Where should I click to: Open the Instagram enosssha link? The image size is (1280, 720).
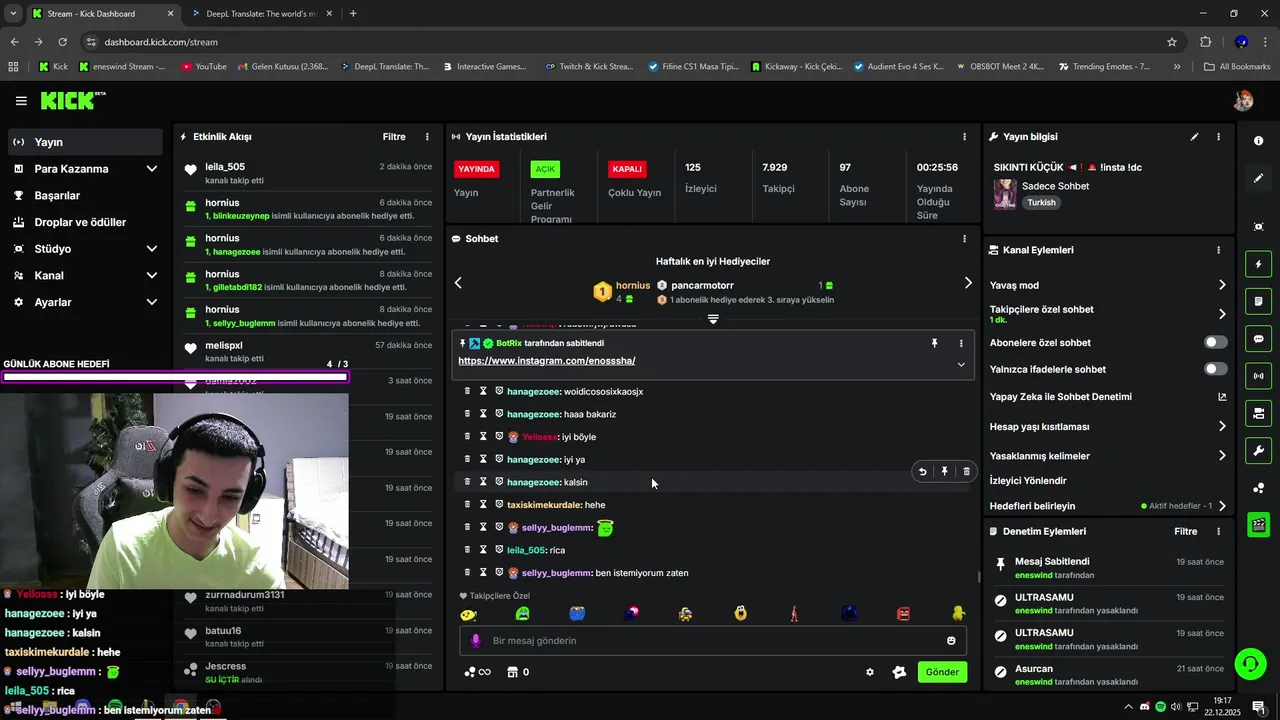[x=546, y=361]
